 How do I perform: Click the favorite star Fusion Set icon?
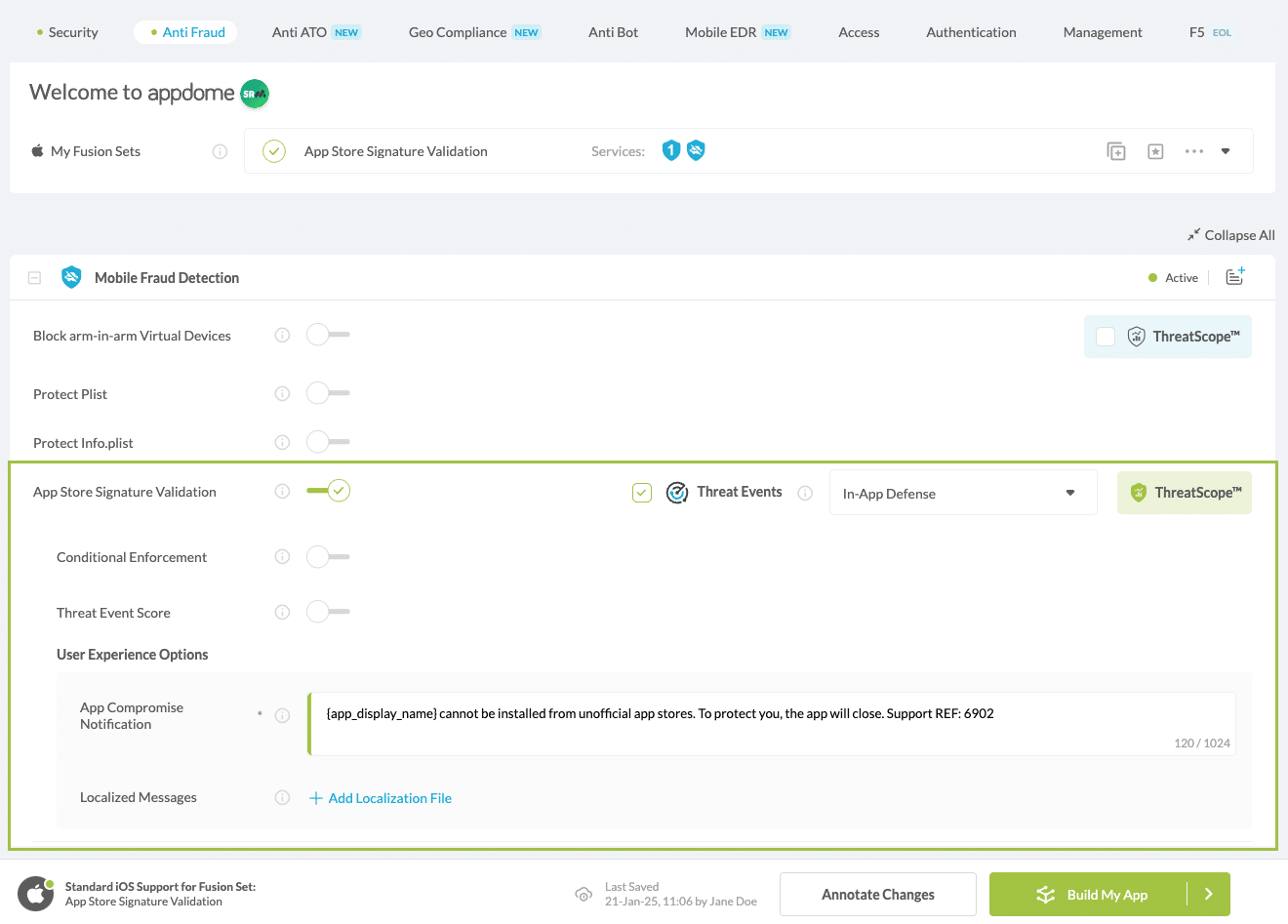[1155, 151]
